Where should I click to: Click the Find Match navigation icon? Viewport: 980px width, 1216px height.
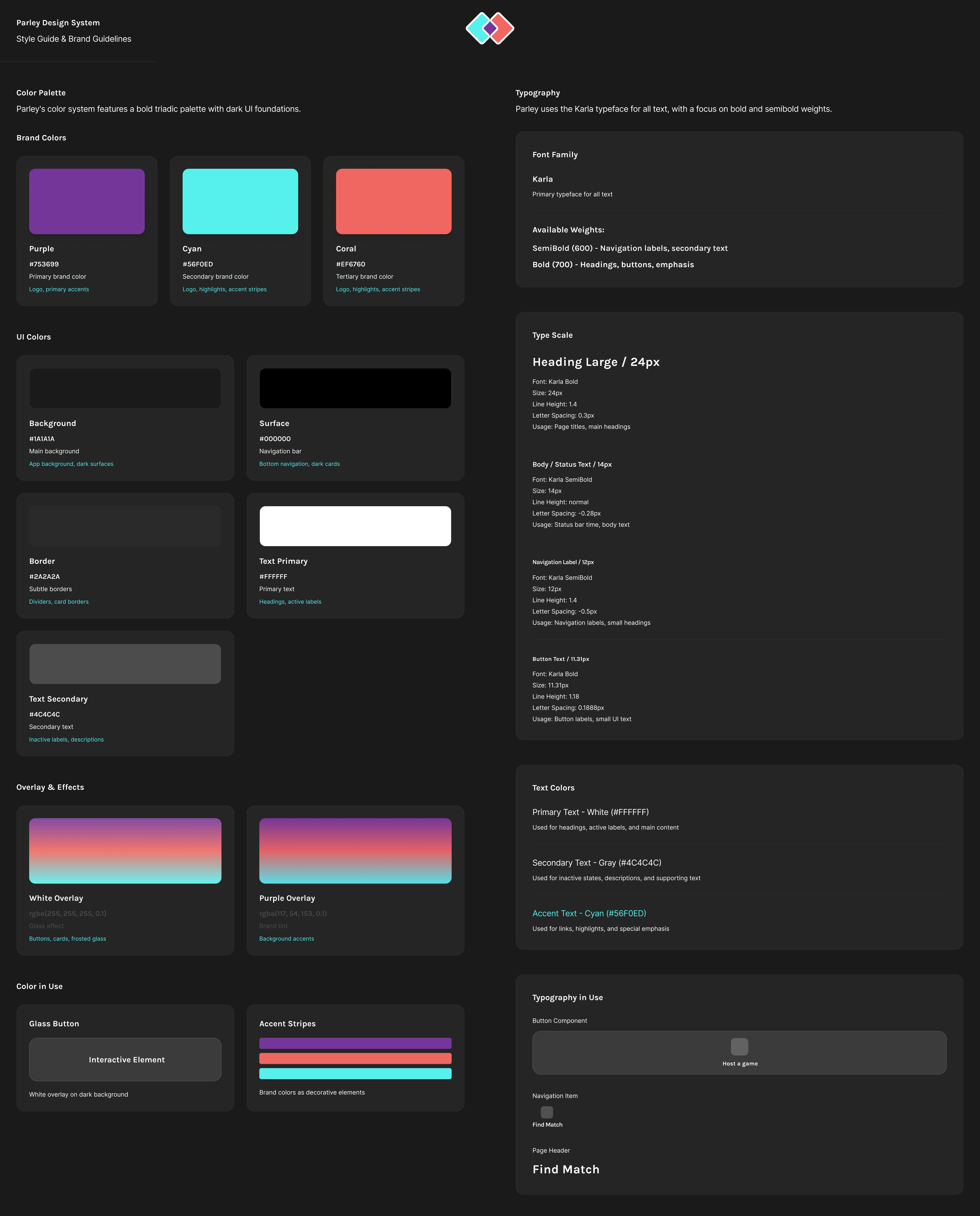pyautogui.click(x=547, y=1112)
